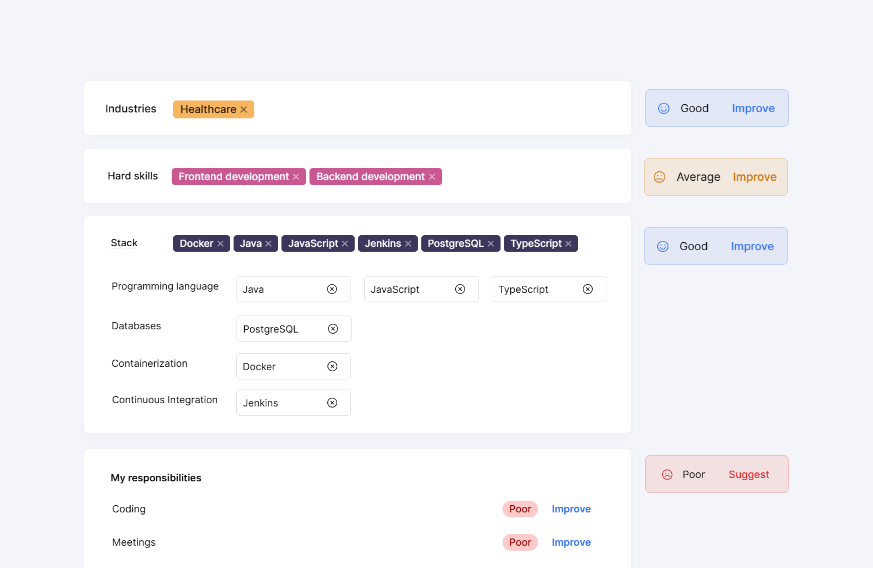Click the sad face icon in Poor rating
This screenshot has height=568, width=873.
(667, 474)
